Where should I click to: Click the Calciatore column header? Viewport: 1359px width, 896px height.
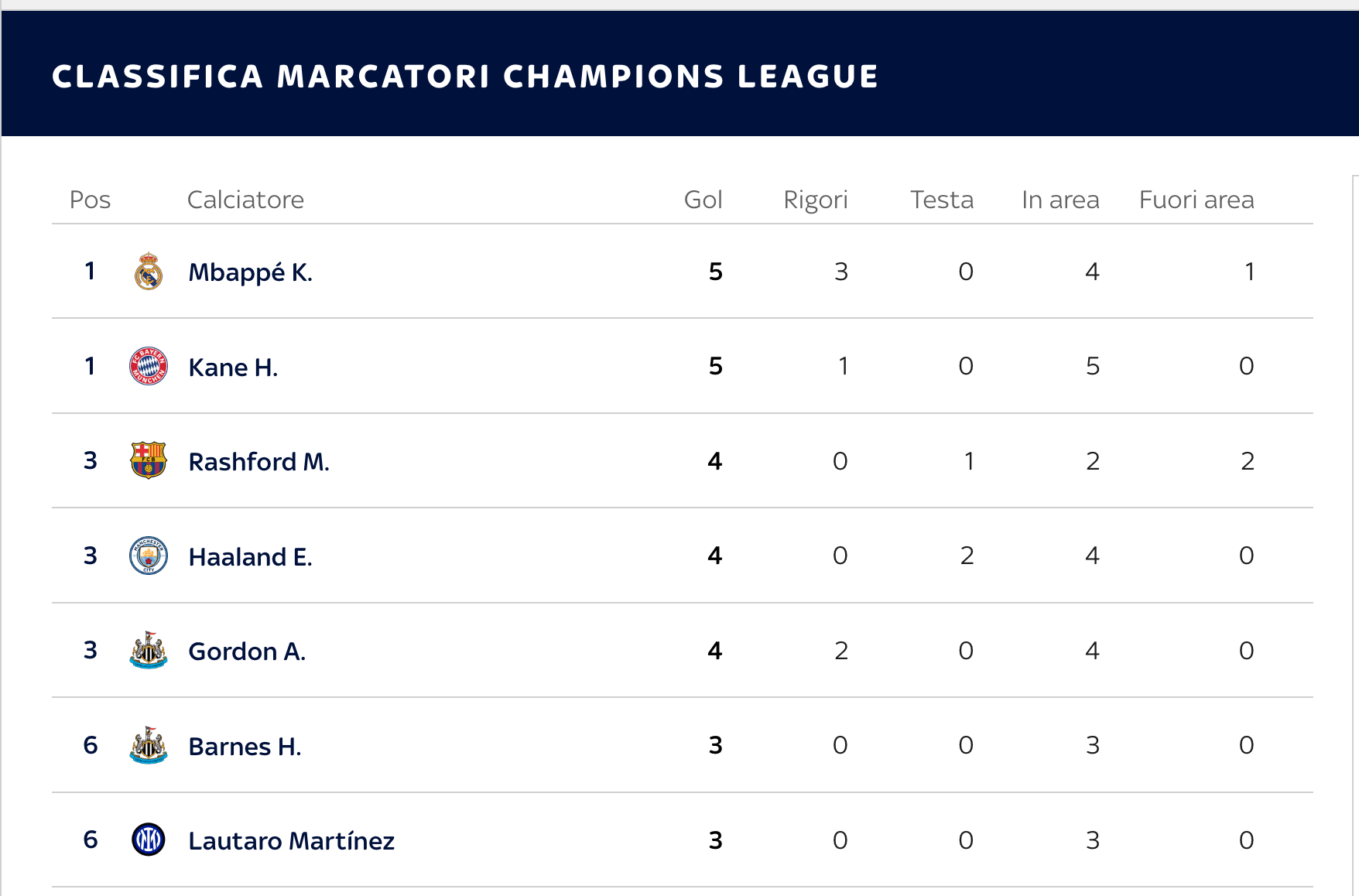pyautogui.click(x=245, y=200)
